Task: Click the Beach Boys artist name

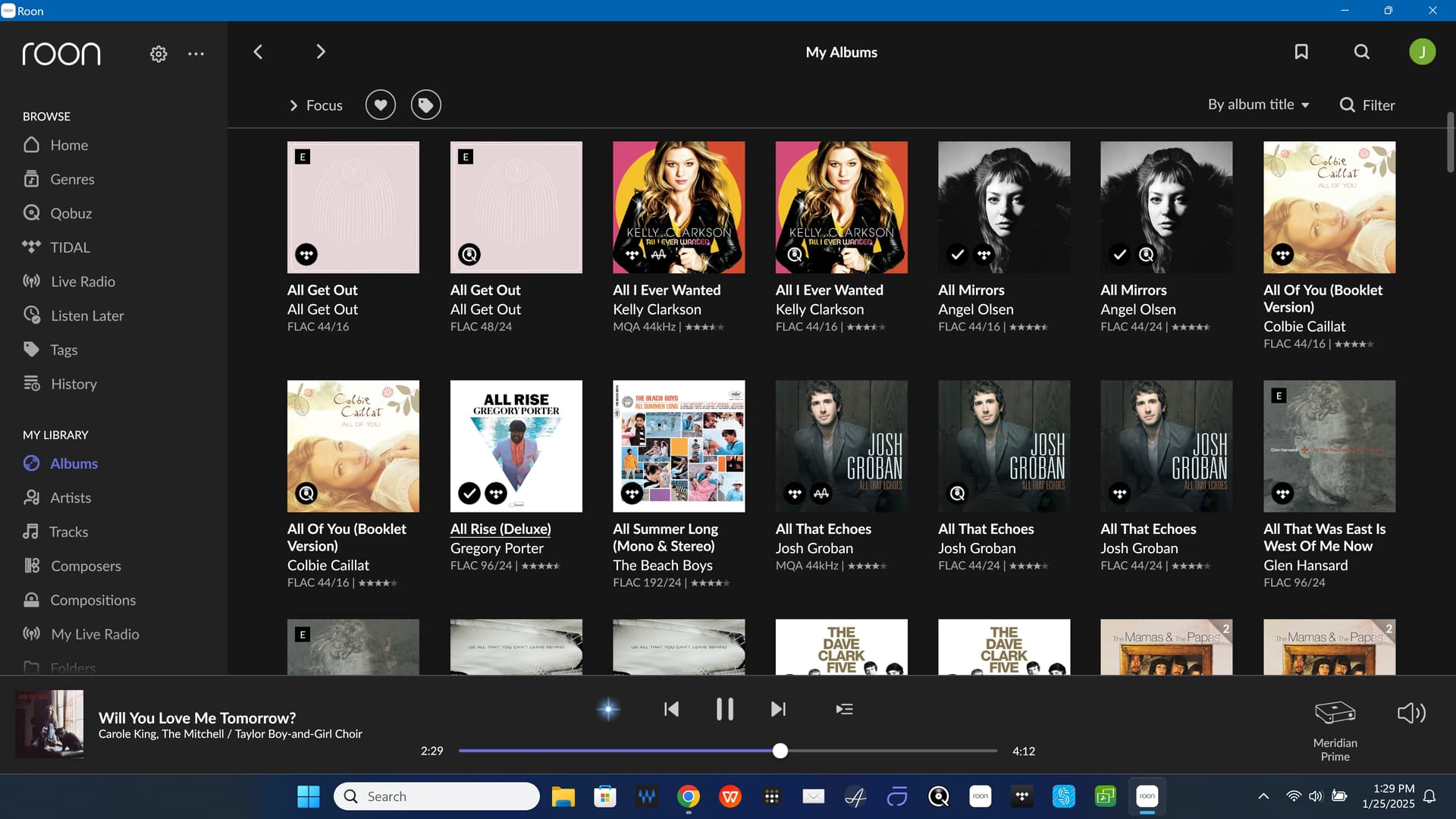Action: [x=663, y=565]
